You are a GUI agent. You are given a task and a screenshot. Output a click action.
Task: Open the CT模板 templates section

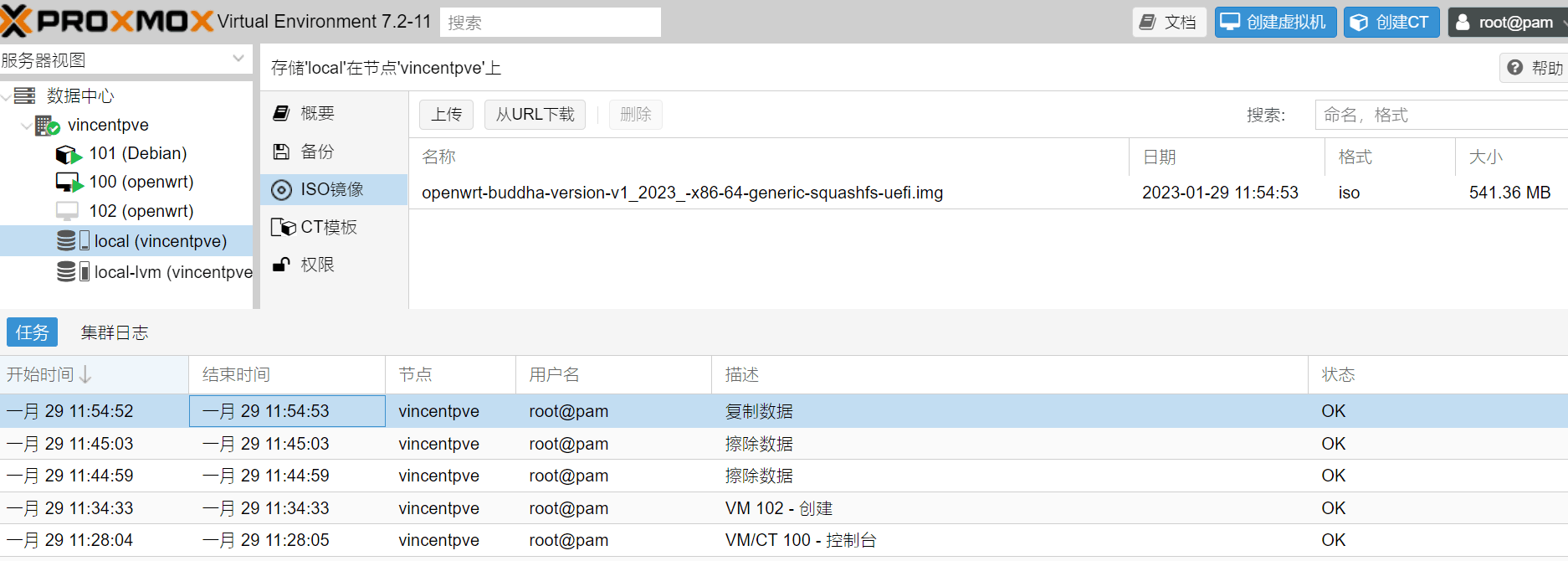[x=328, y=227]
